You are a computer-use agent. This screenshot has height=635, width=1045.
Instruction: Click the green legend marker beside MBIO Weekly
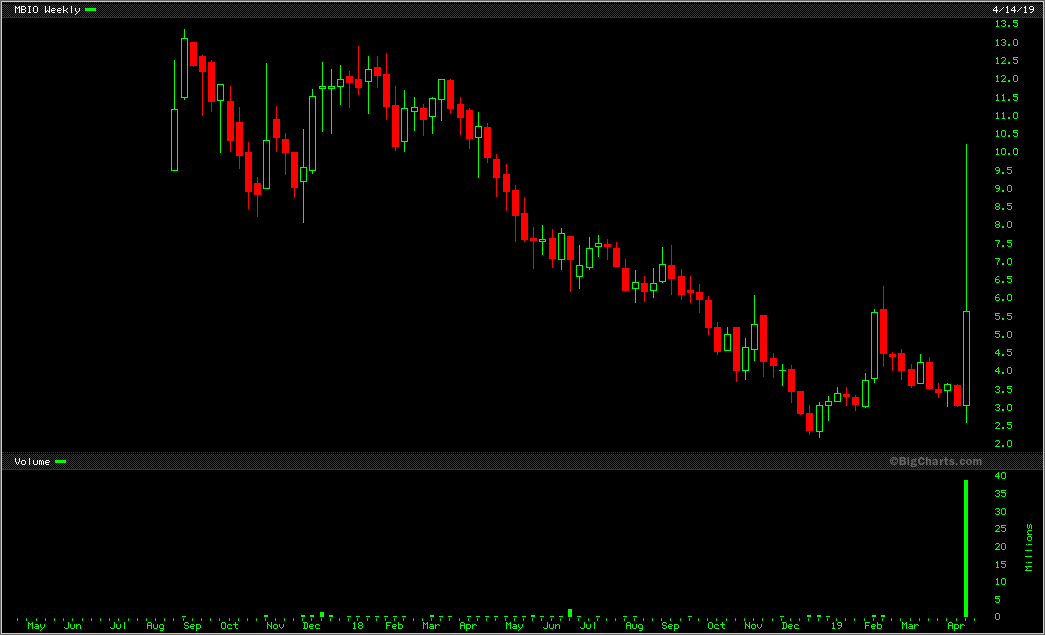pos(91,9)
